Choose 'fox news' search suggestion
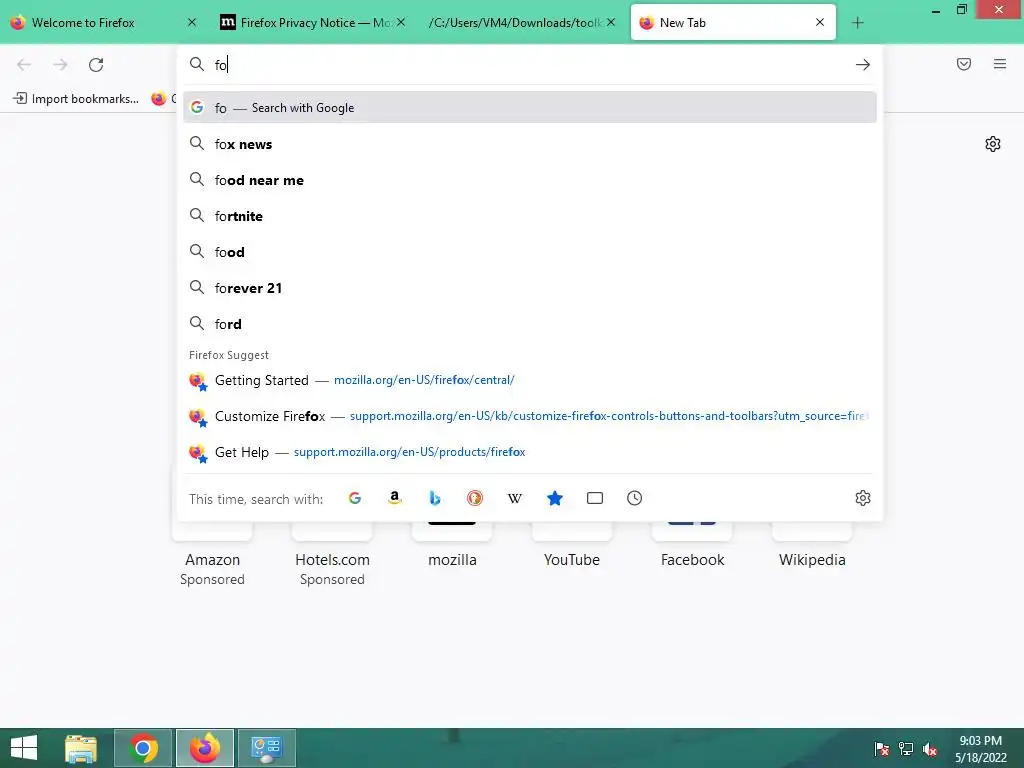 (x=530, y=144)
